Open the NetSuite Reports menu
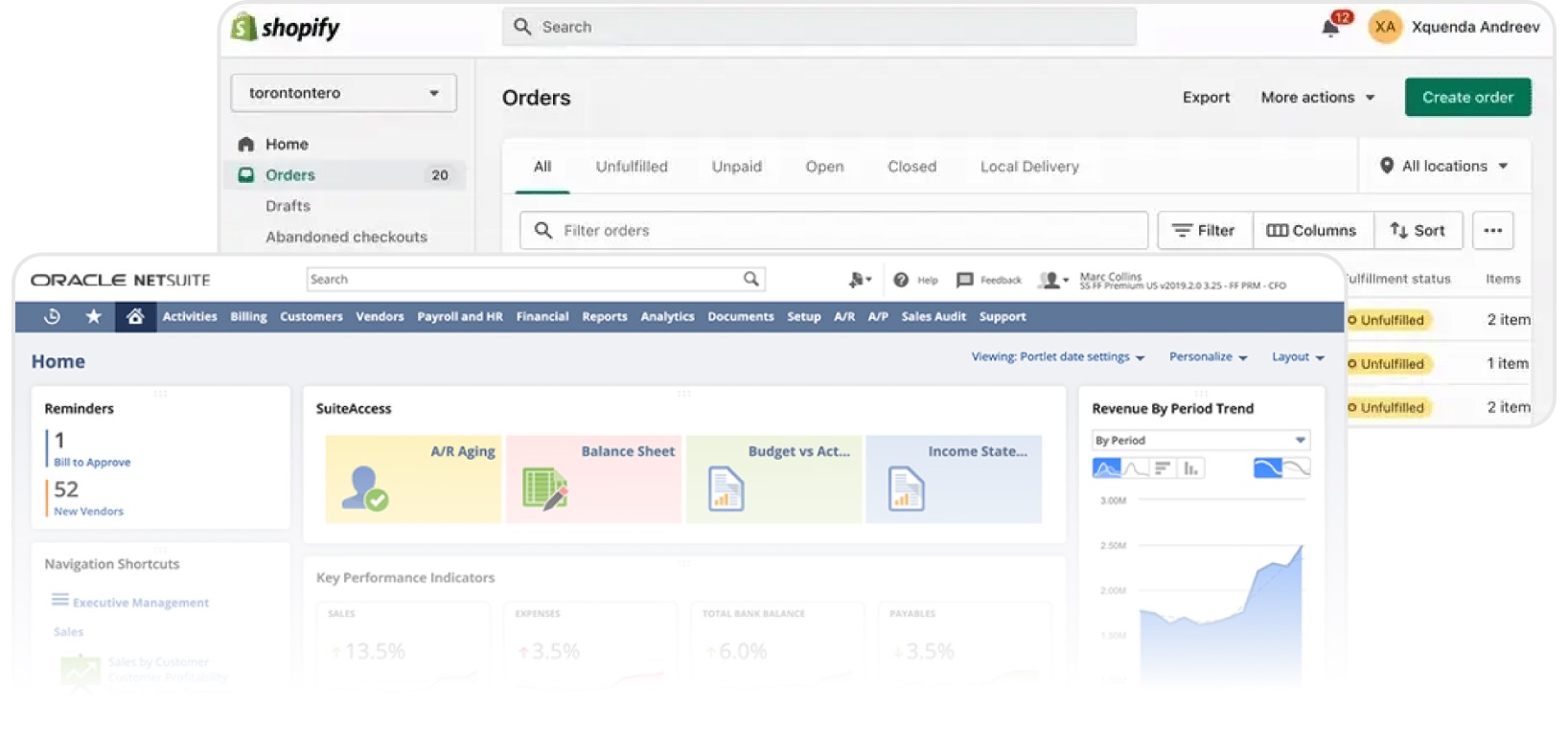 tap(605, 316)
